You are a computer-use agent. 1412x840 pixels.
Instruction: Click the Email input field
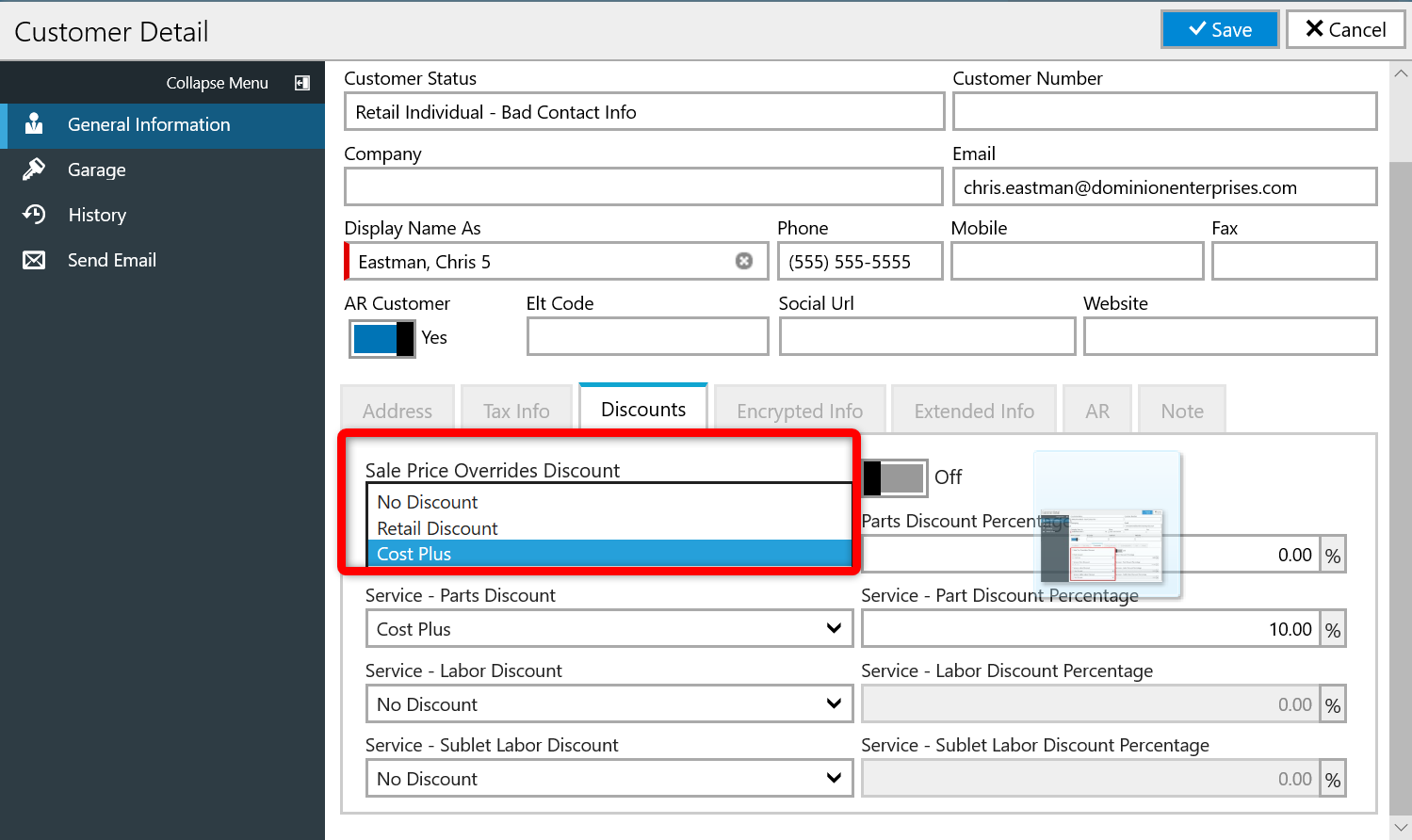[x=1164, y=186]
